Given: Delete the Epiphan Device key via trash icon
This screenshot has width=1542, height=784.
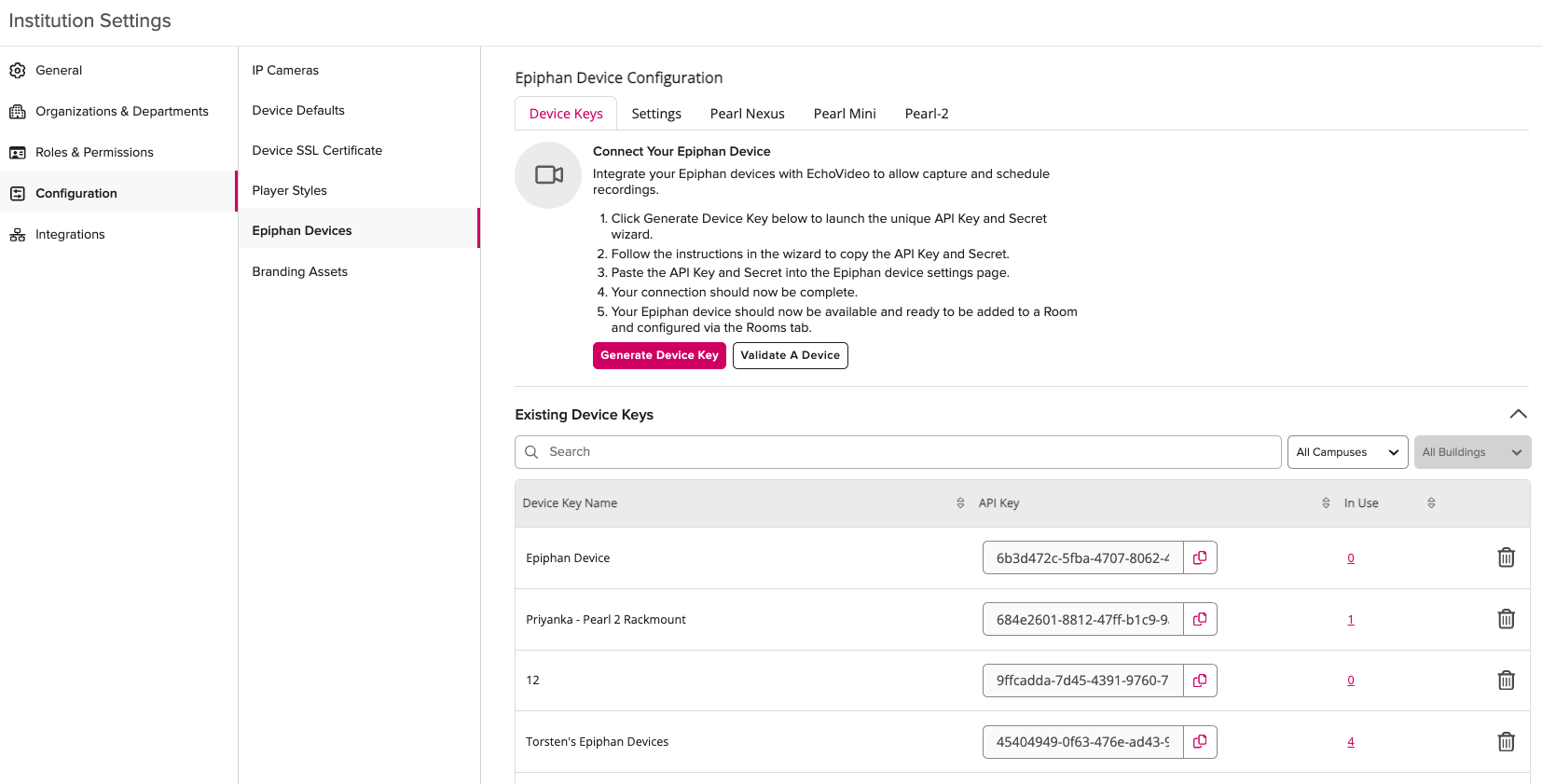Looking at the screenshot, I should coord(1506,557).
